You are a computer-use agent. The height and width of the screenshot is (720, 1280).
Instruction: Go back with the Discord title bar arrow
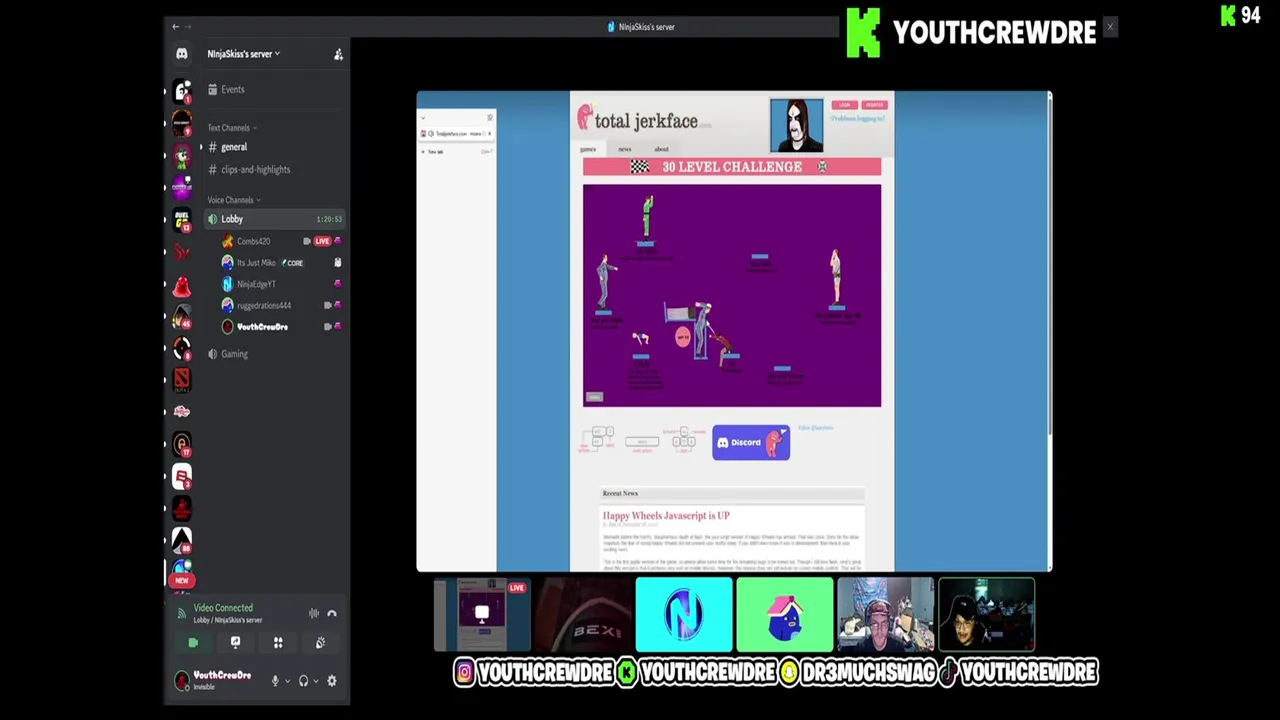tap(176, 27)
